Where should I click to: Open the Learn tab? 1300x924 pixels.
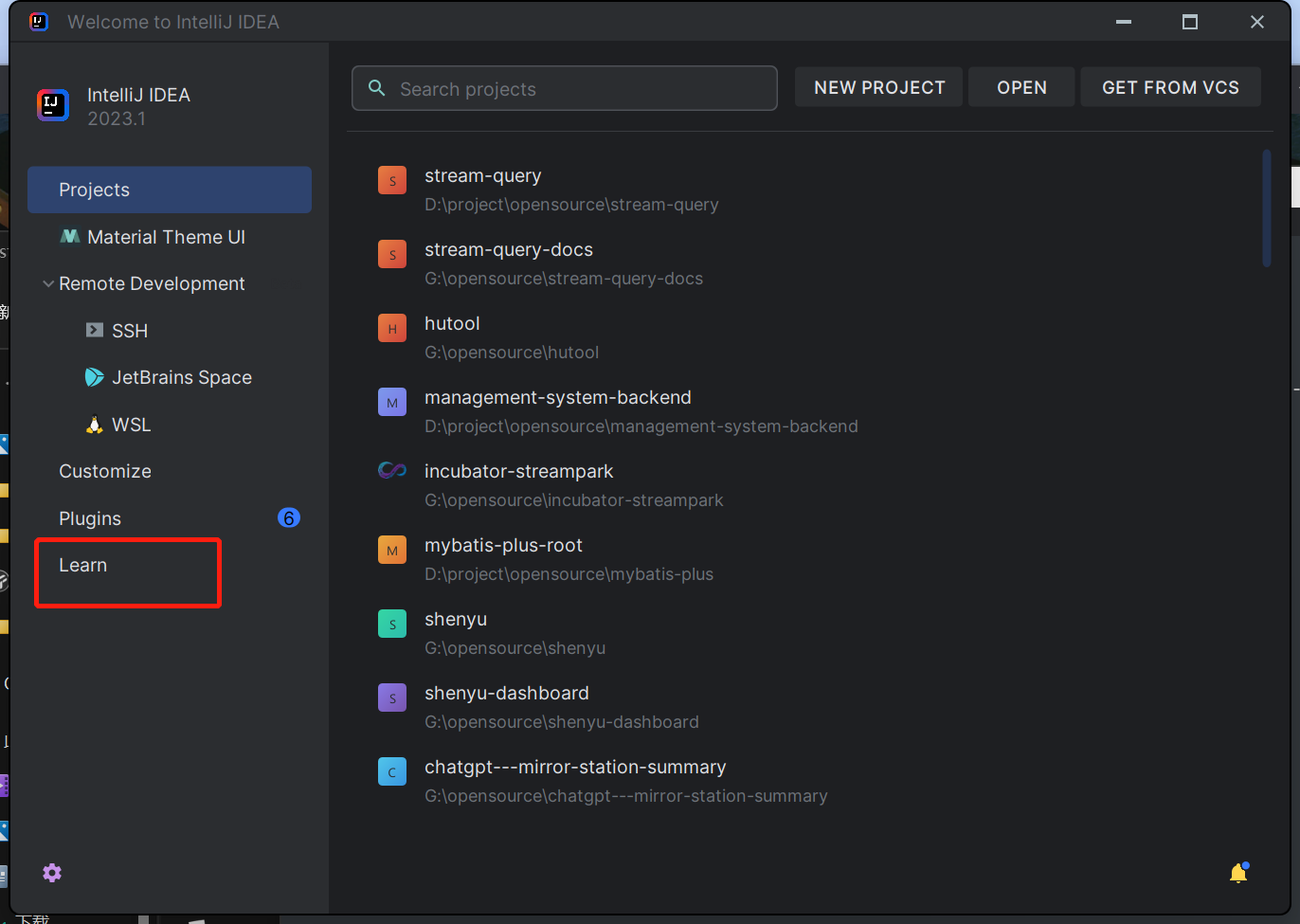(83, 565)
